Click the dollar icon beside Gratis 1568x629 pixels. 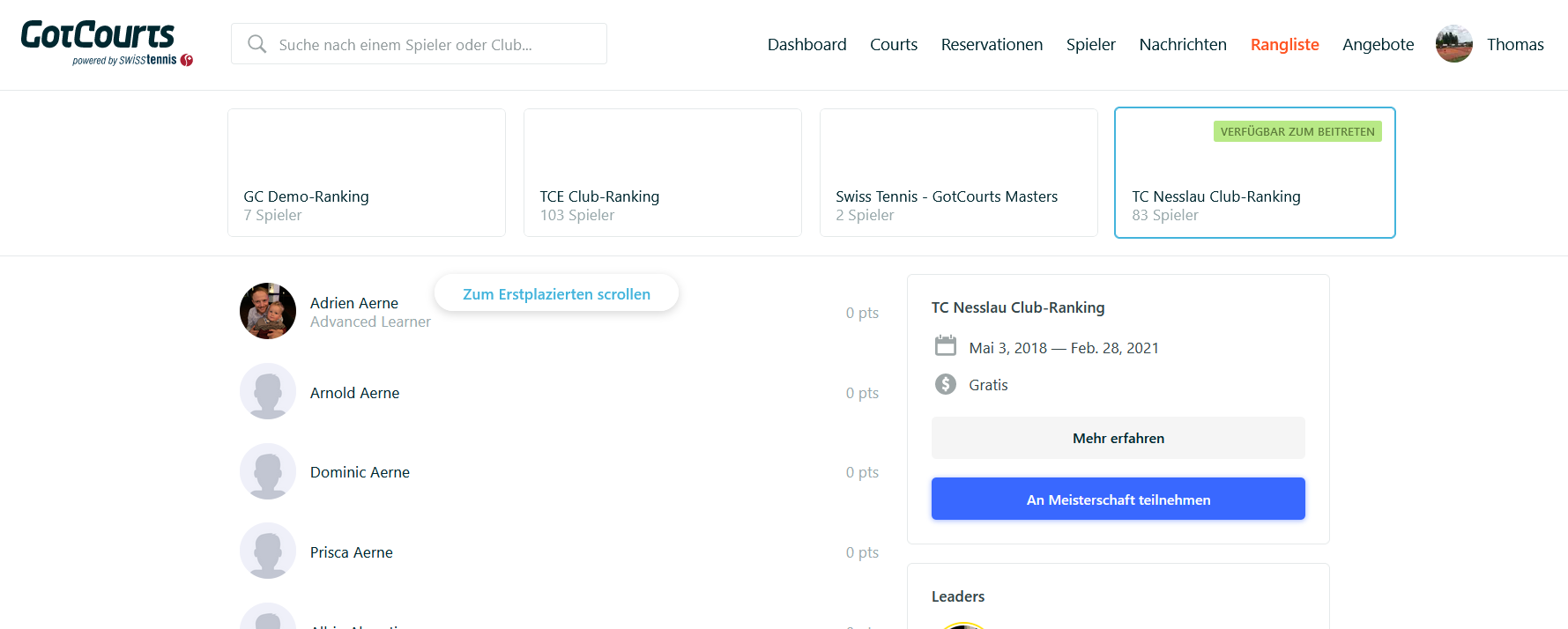pos(946,384)
